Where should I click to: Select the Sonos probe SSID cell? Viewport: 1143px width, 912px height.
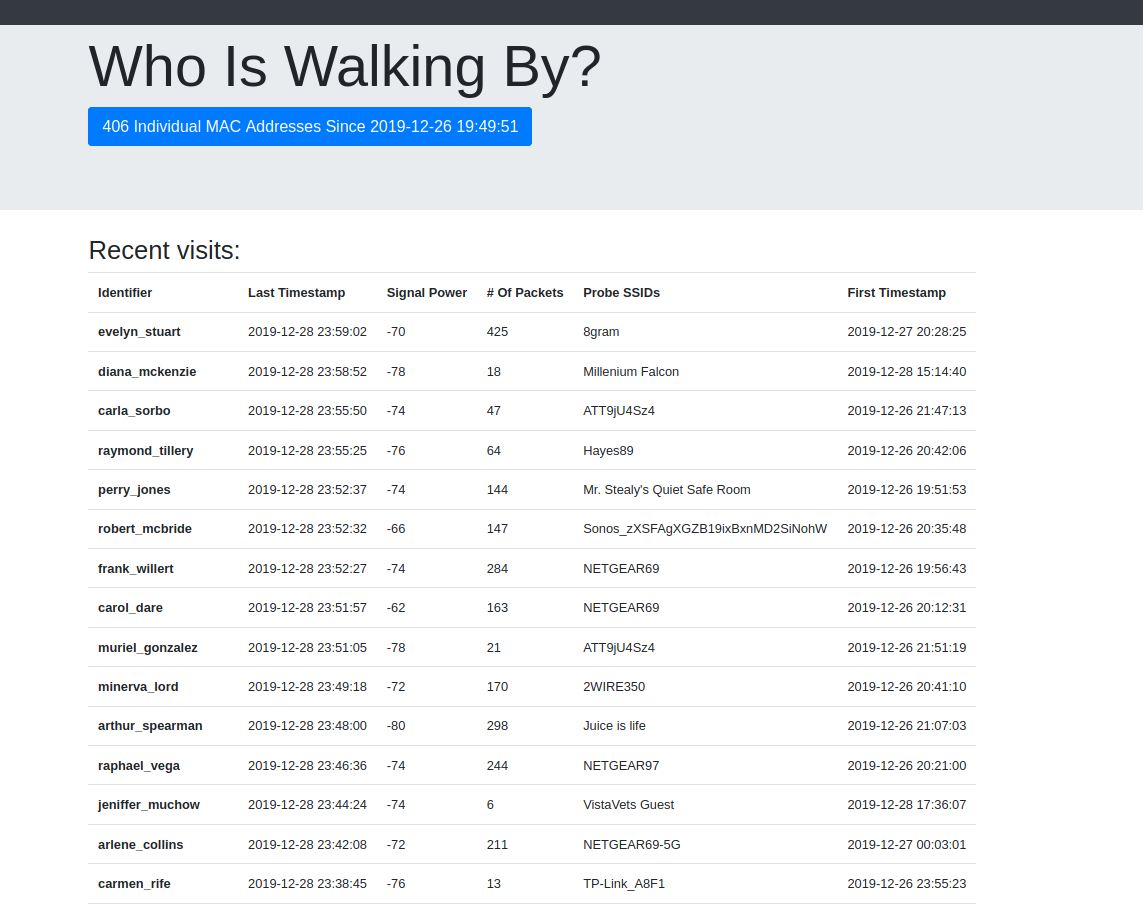click(705, 529)
